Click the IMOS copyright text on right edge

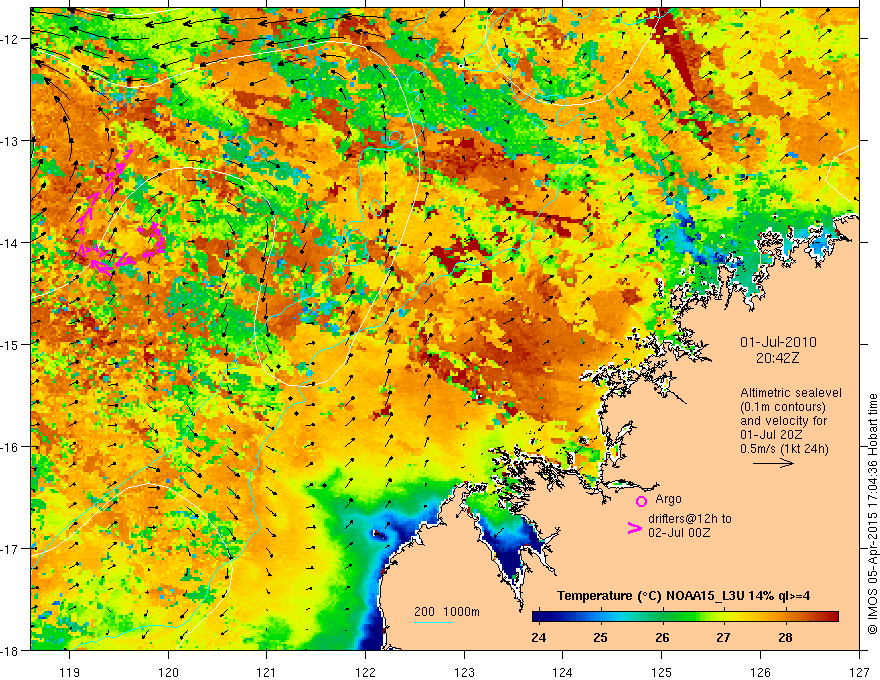point(872,514)
